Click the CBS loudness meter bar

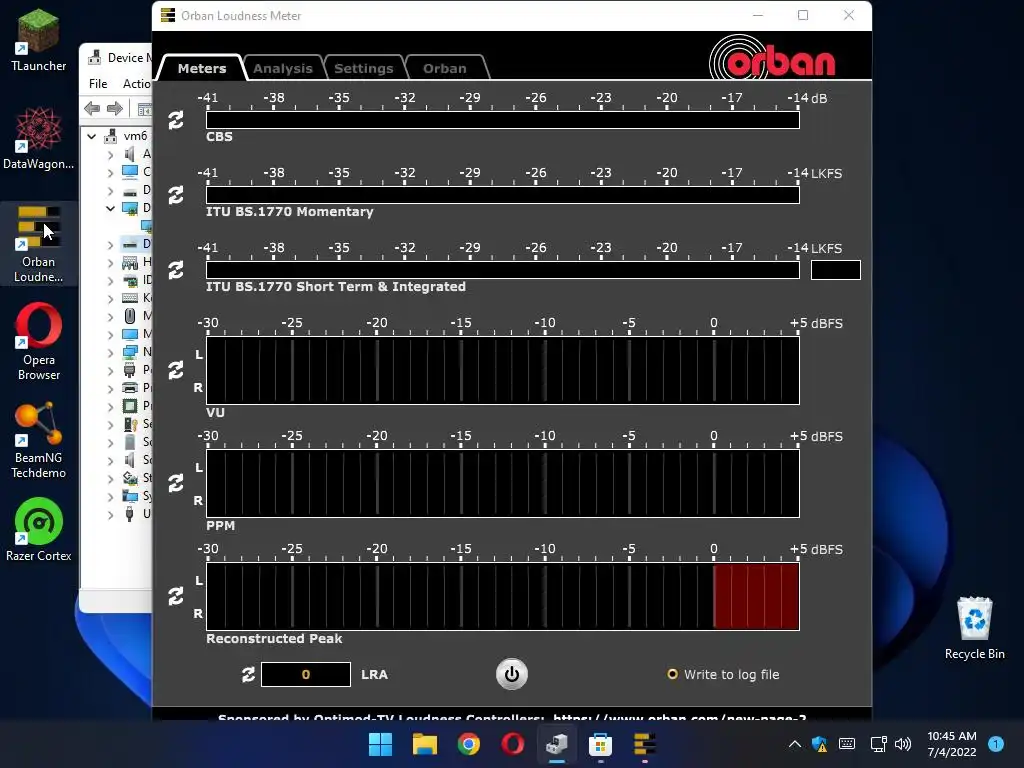tap(503, 120)
